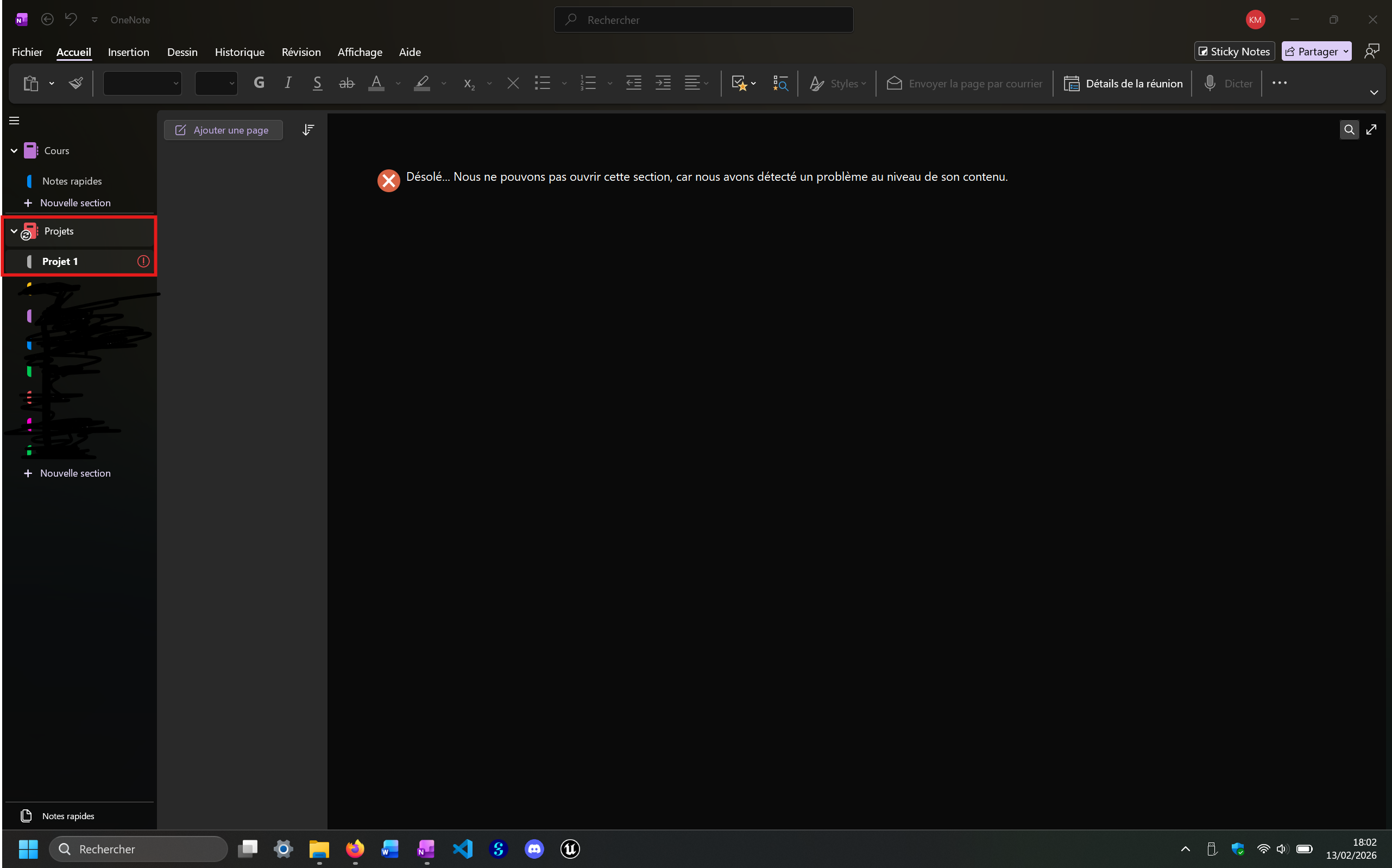Click the clear formatting icon

pos(513,83)
